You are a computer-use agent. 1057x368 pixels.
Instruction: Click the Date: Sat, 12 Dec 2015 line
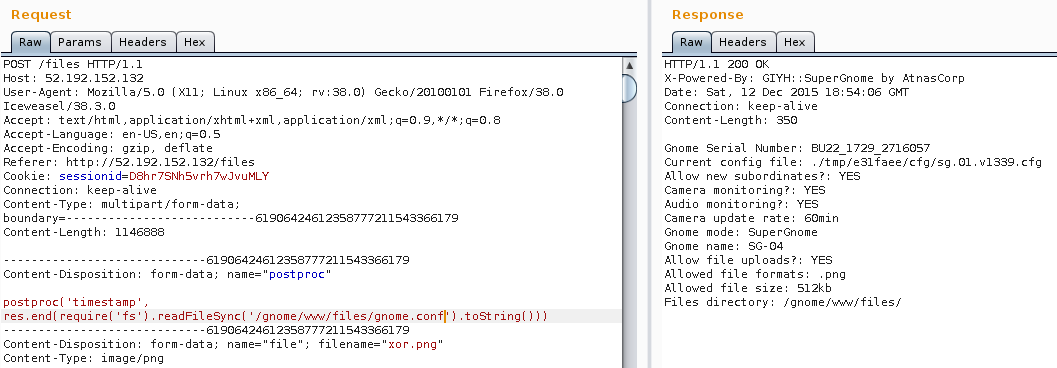(x=786, y=92)
